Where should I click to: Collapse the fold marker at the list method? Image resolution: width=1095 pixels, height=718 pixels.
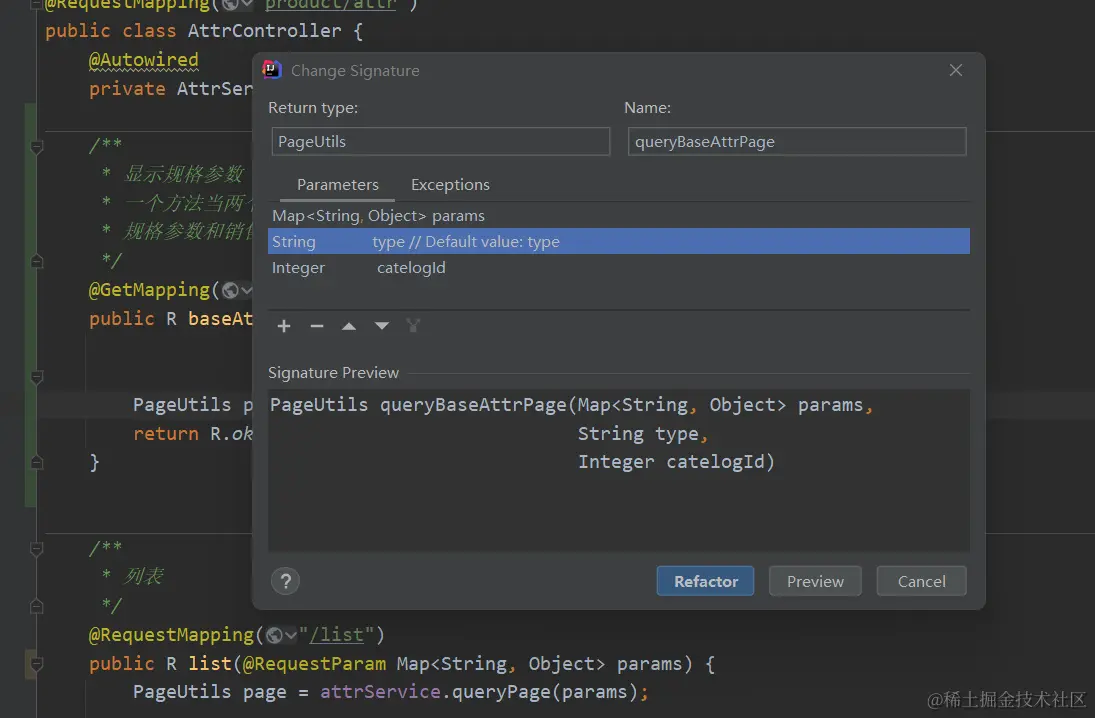(x=37, y=664)
